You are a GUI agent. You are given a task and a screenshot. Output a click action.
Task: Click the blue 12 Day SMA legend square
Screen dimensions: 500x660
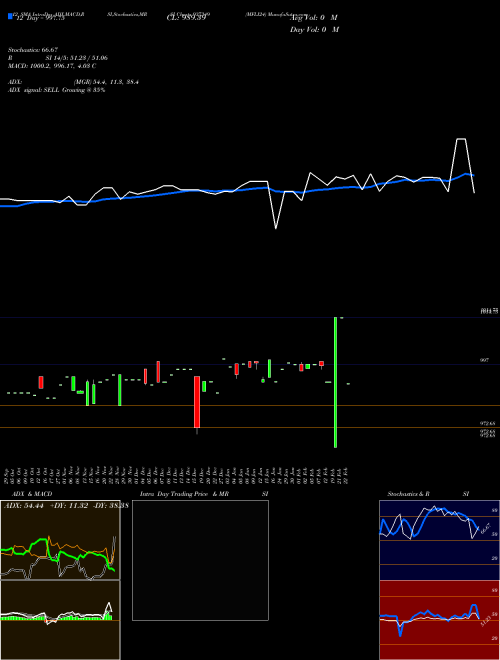10,17
